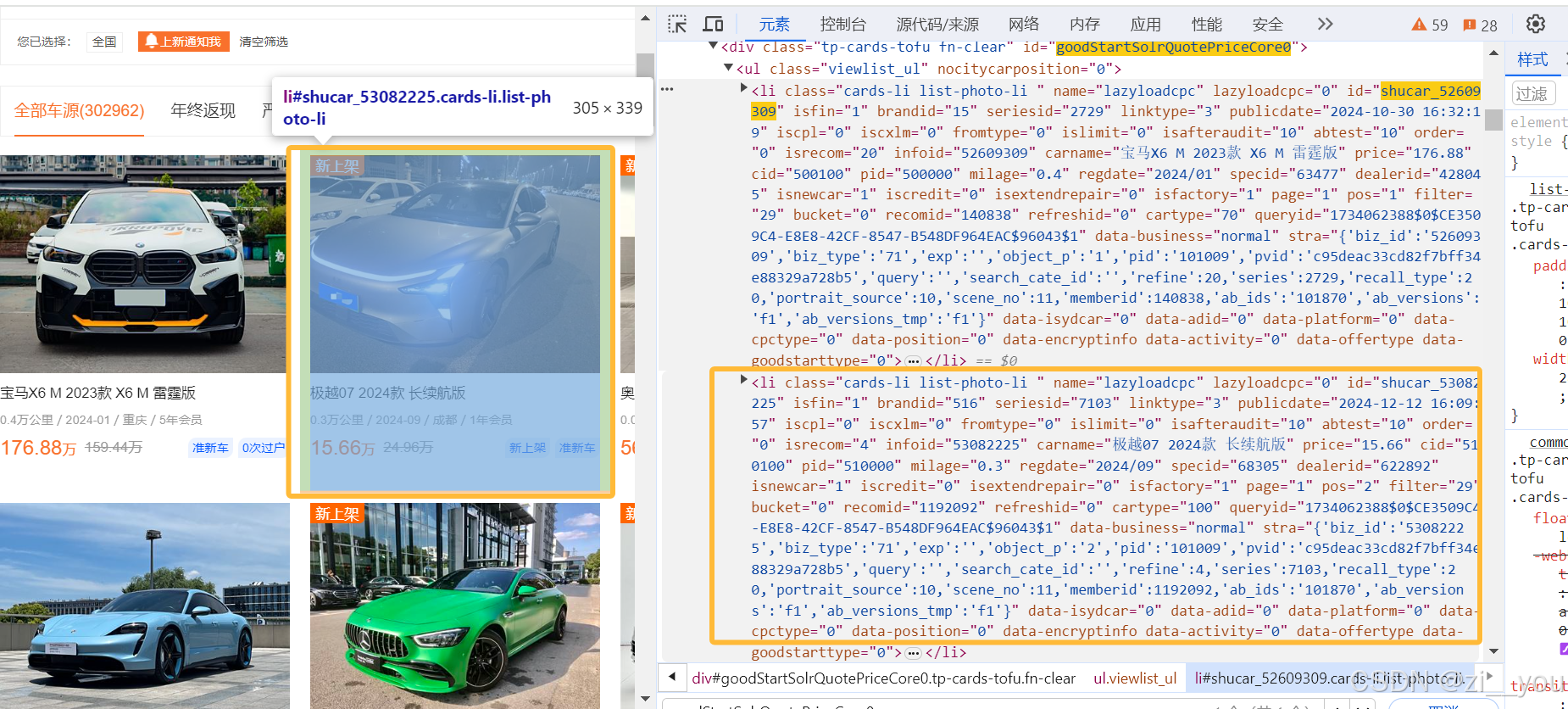
Task: Select the 年终返现 tab
Action: coord(203,110)
